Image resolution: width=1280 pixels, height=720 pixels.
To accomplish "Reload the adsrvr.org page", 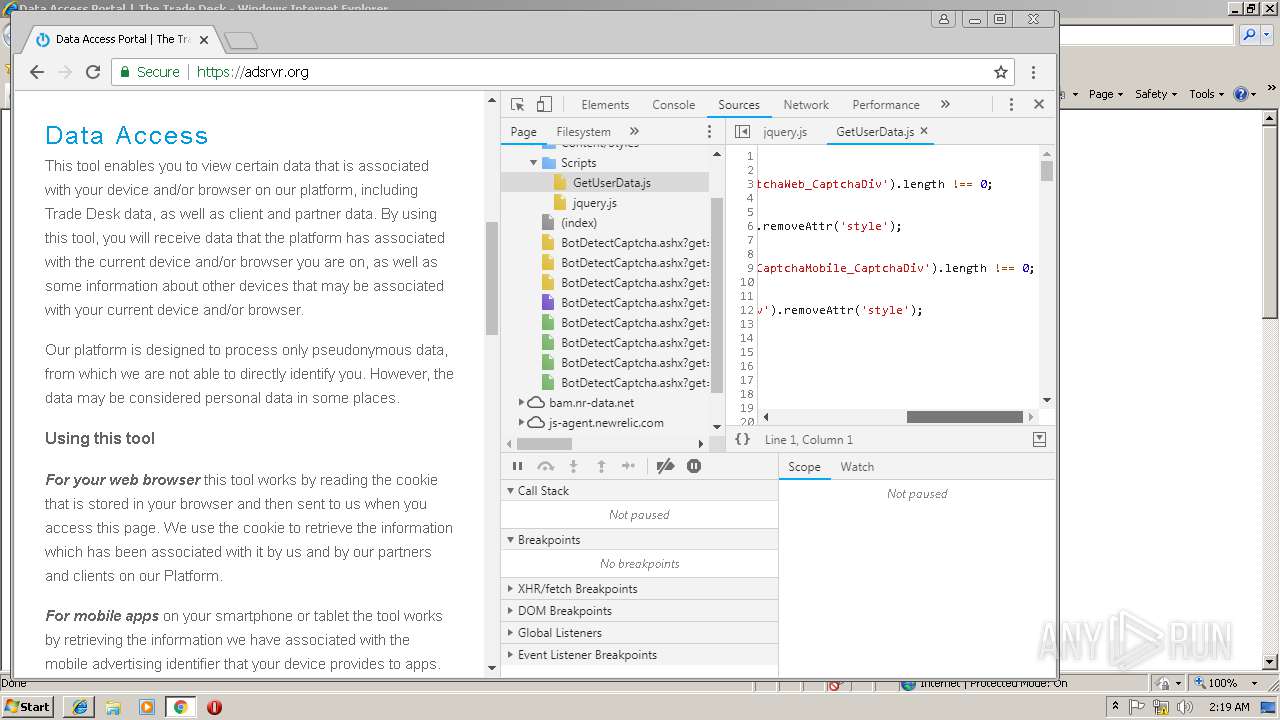I will pos(93,72).
